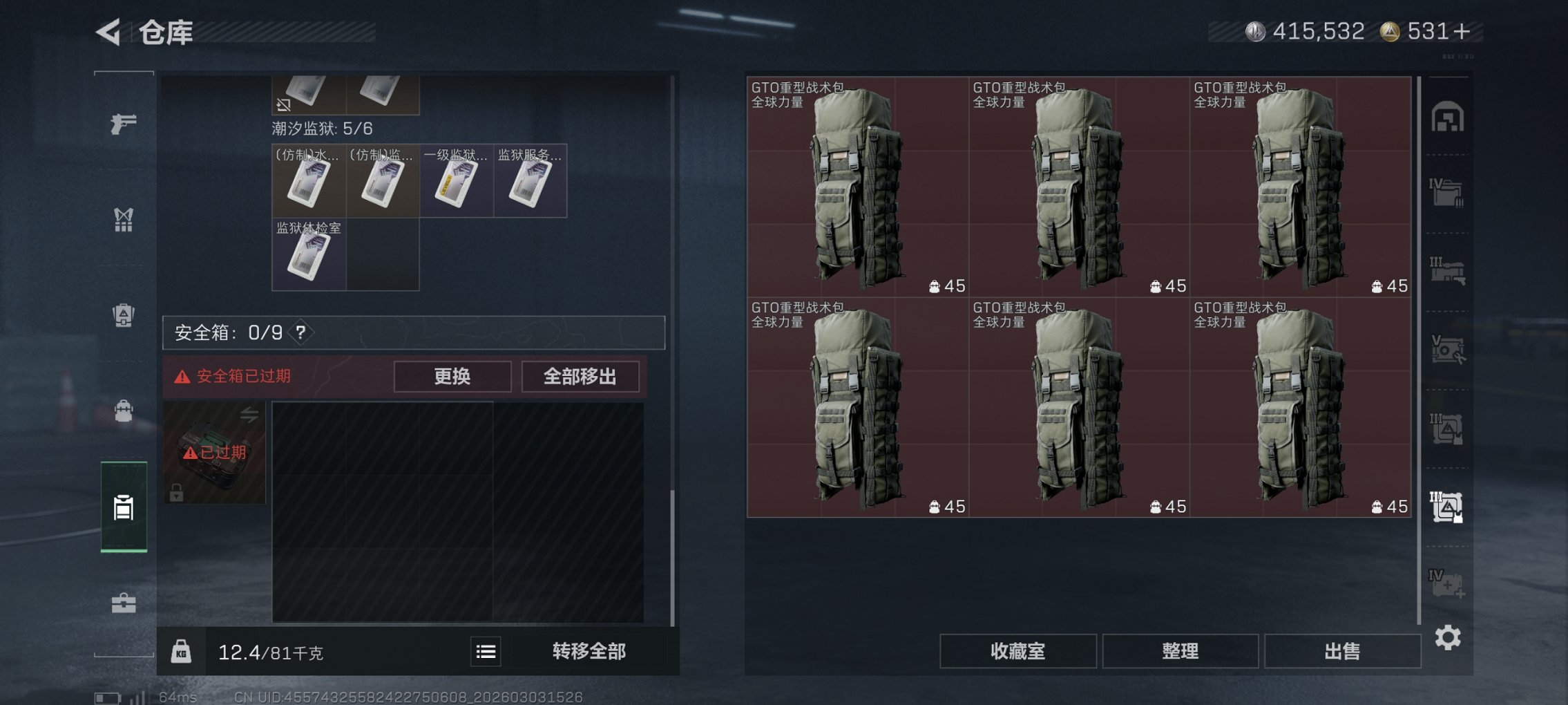The image size is (1568, 705).
Task: Toggle the list view icon near 转移全部
Action: click(486, 651)
